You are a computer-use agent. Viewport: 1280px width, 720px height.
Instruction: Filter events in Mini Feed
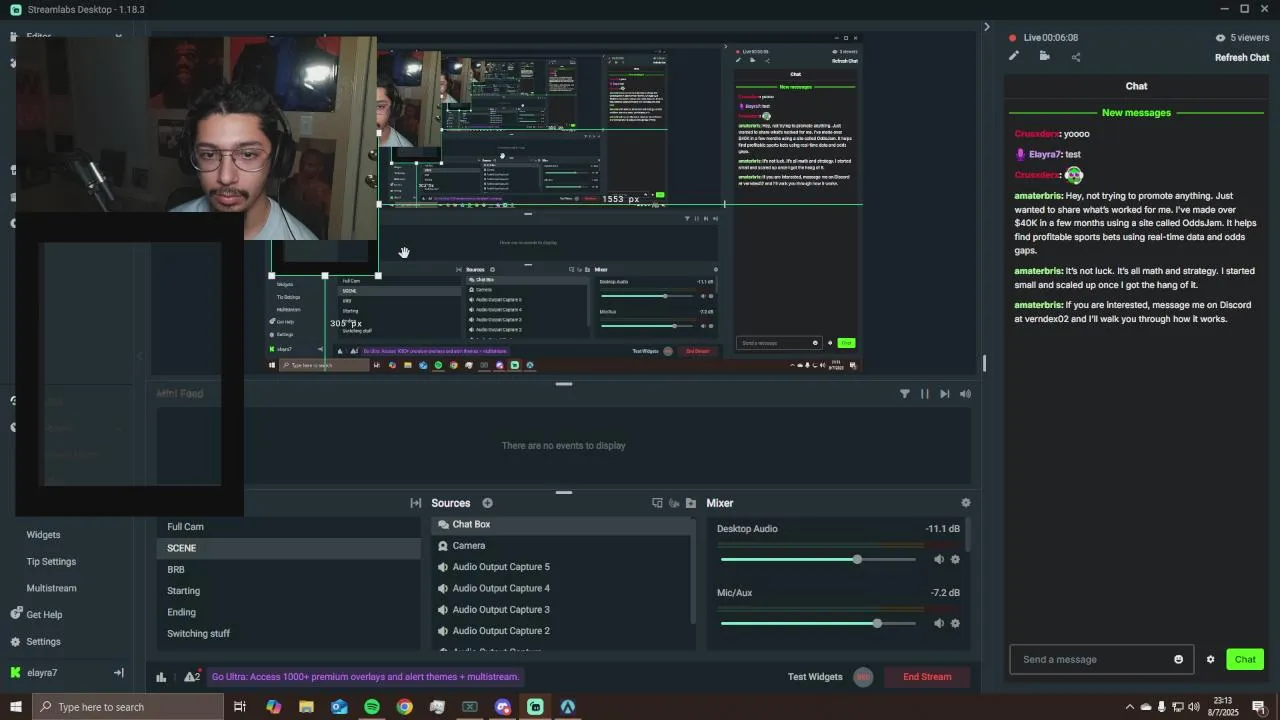tap(904, 394)
